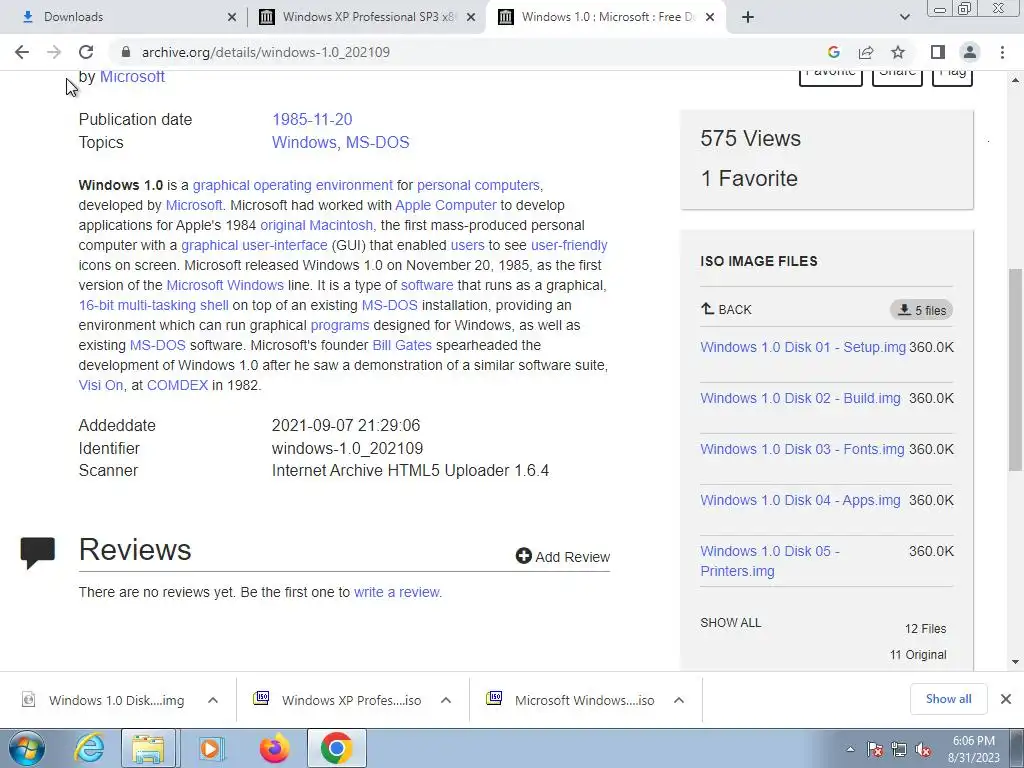Click the lock site-info icon
The width and height of the screenshot is (1024, 768).
126,52
